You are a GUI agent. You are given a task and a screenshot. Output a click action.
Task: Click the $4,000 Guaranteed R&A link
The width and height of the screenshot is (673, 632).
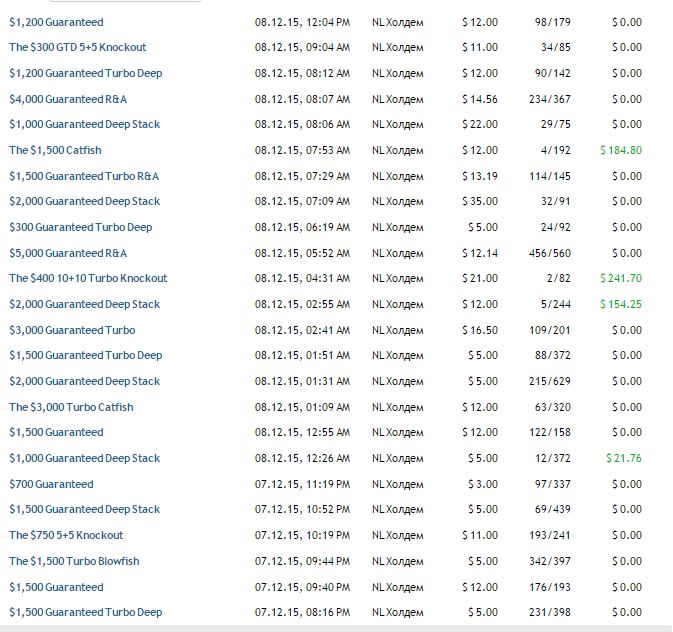click(x=68, y=99)
